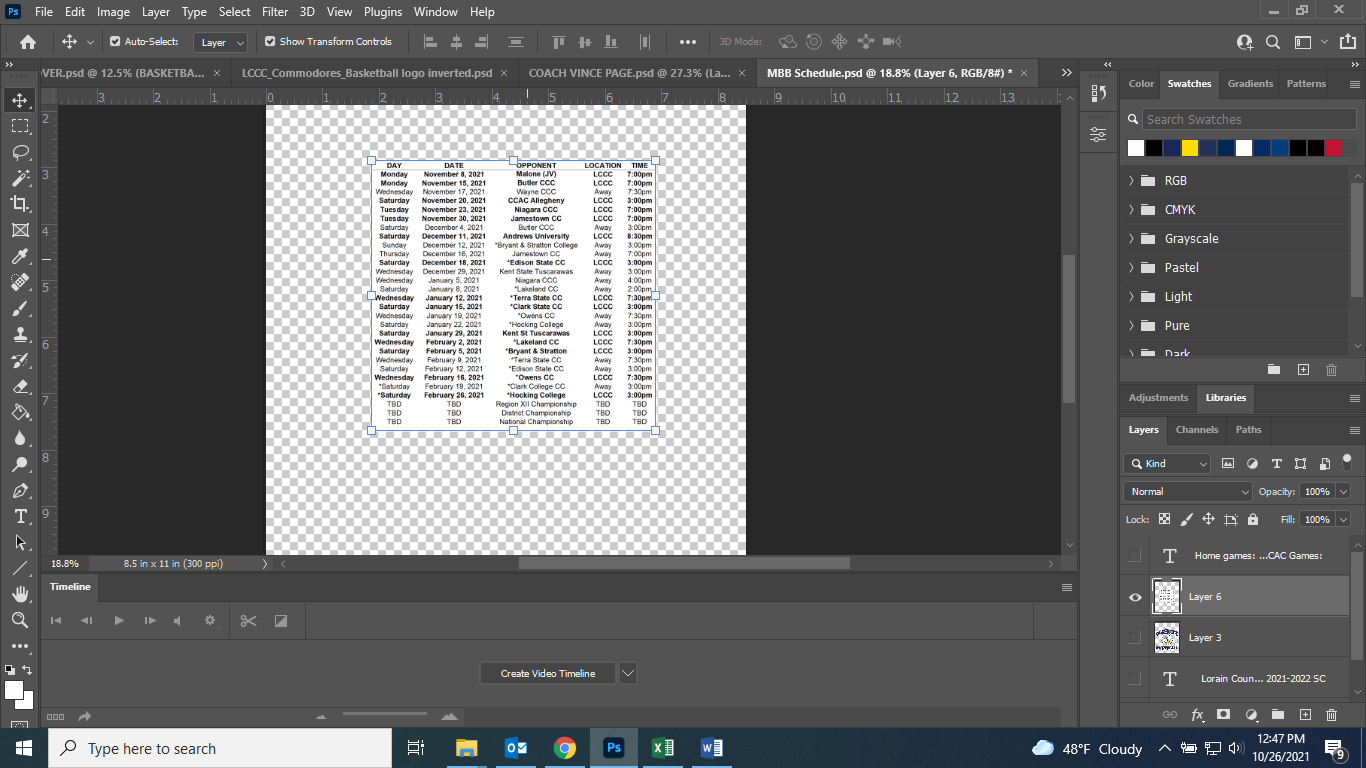
Task: Select the Lasso tool
Action: tap(20, 152)
